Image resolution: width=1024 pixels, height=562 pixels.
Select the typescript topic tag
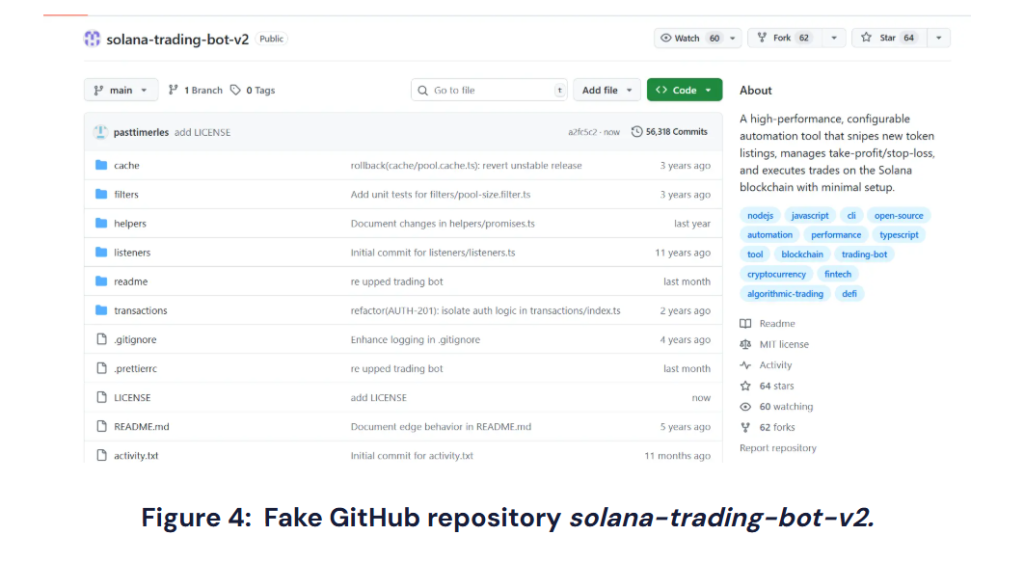pyautogui.click(x=899, y=235)
